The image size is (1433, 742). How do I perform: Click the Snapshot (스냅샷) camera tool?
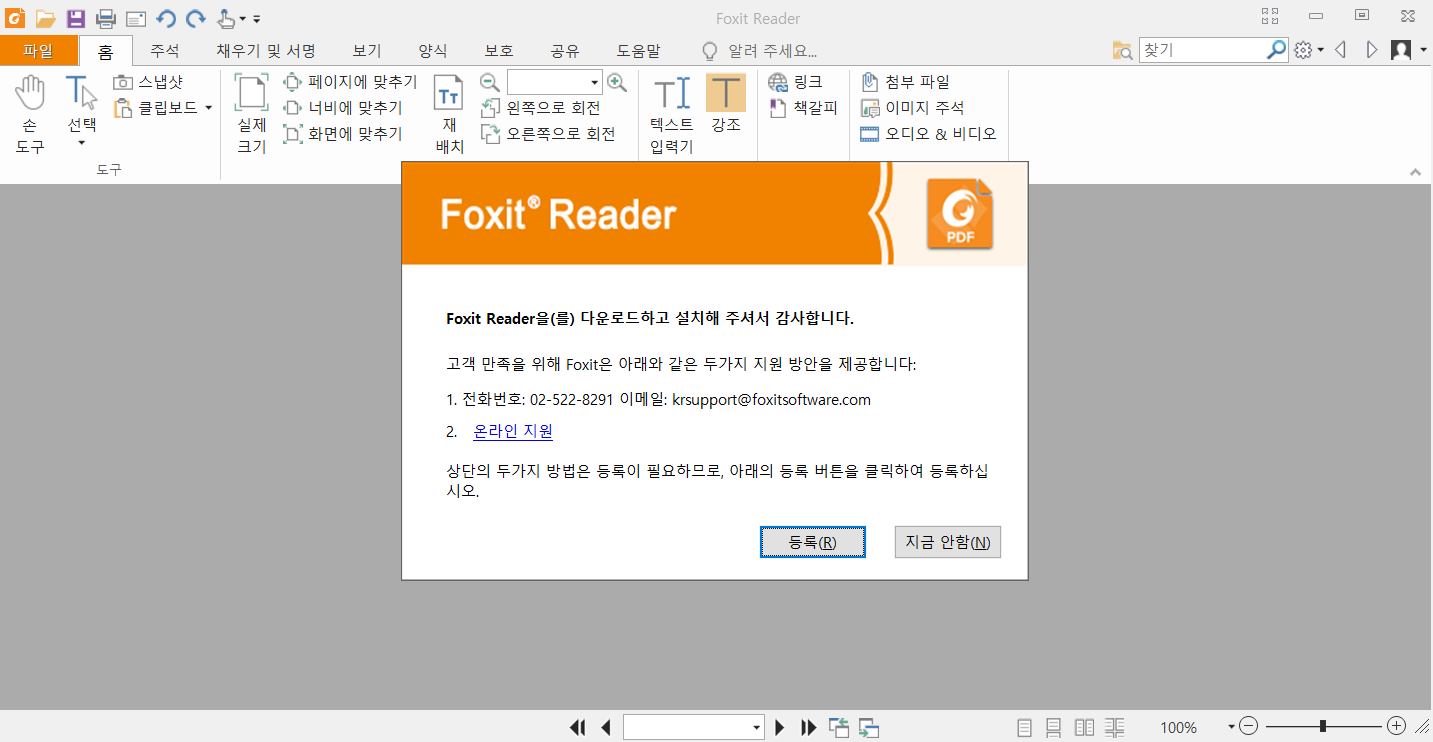pos(148,82)
